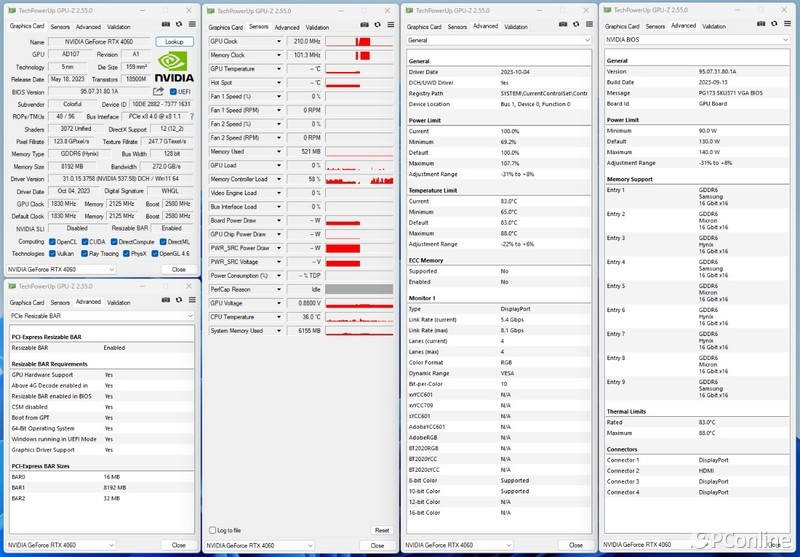This screenshot has width=800, height=557.
Task: Switch to Validation tab in NVIDIA BIOS window
Action: (x=714, y=26)
